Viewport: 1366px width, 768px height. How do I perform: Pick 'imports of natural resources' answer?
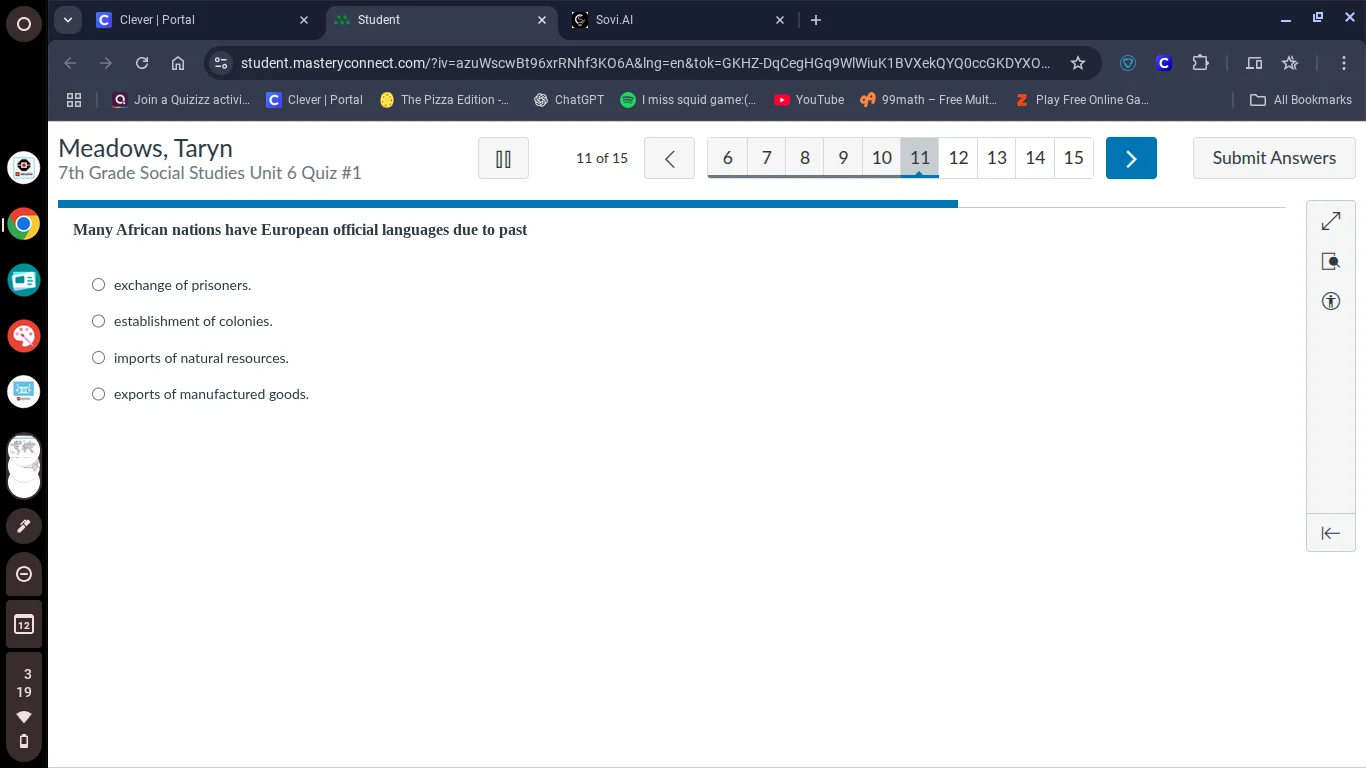98,358
